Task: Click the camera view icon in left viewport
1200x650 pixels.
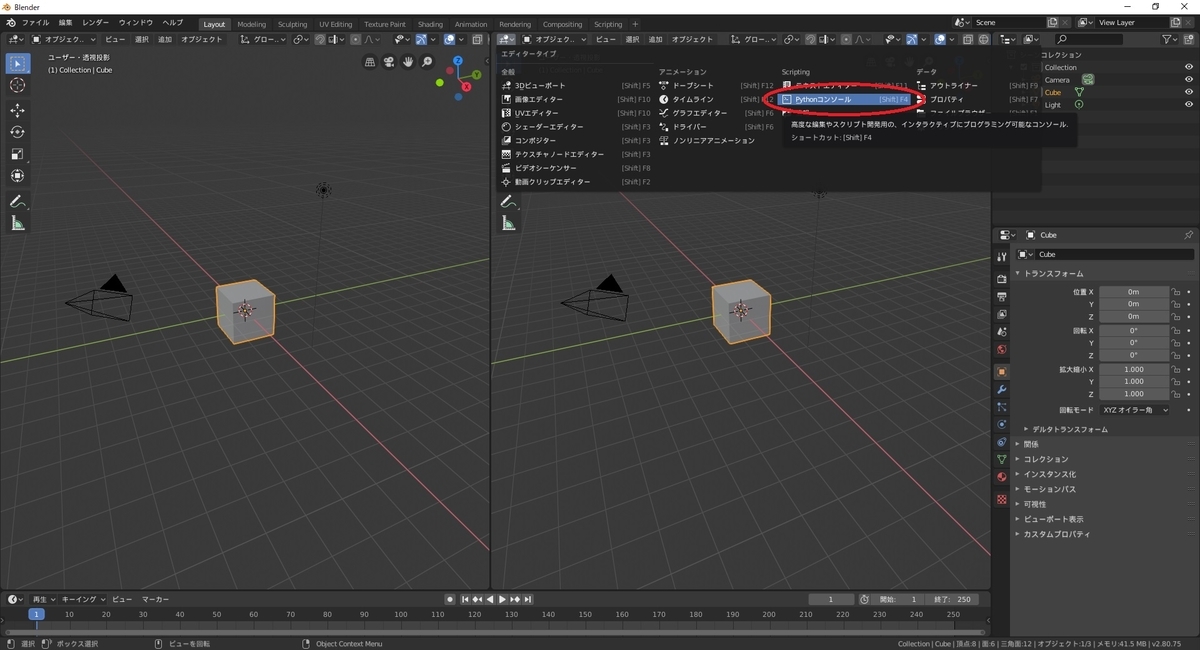Action: pos(389,62)
